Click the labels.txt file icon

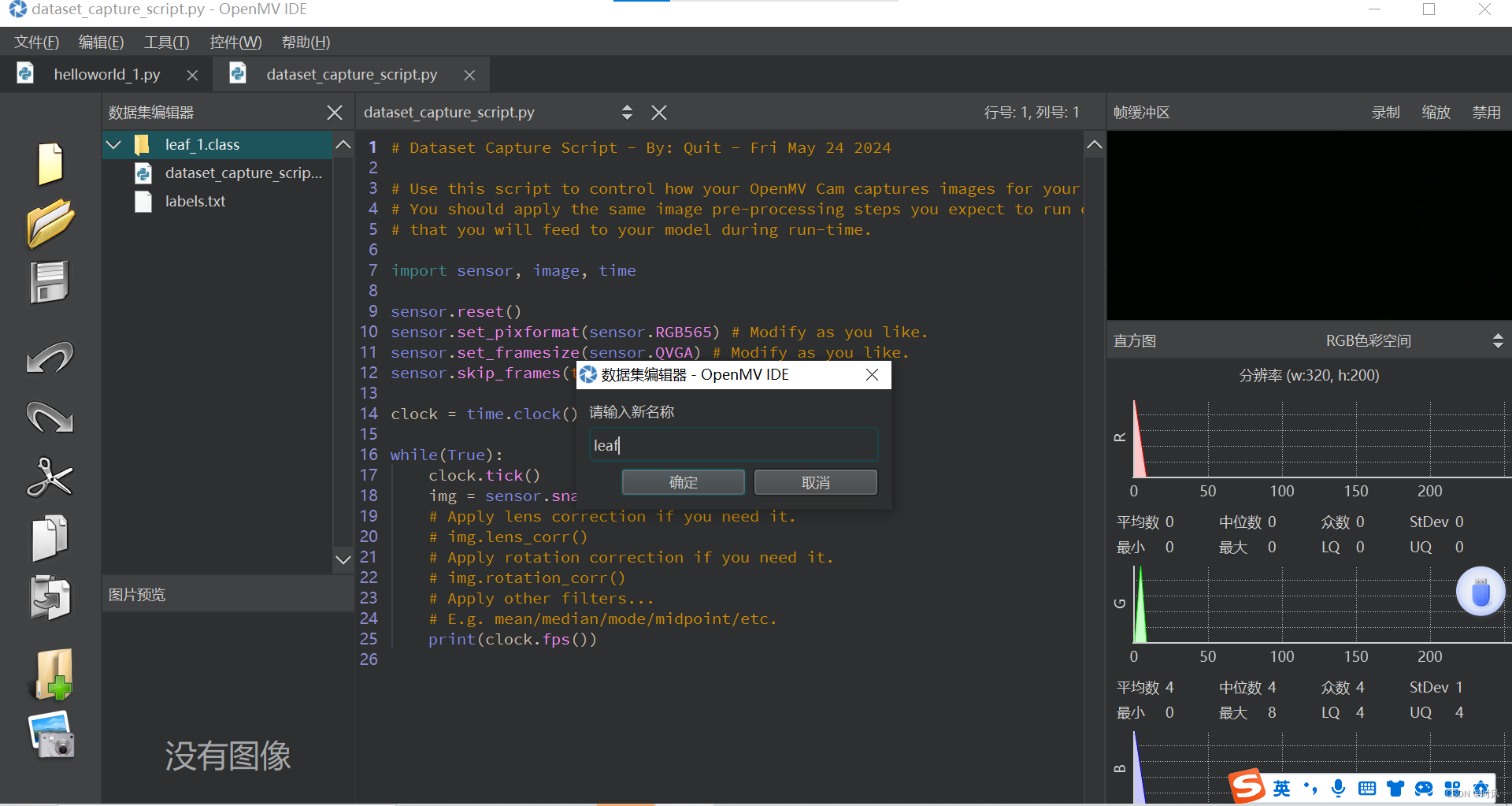pos(143,202)
